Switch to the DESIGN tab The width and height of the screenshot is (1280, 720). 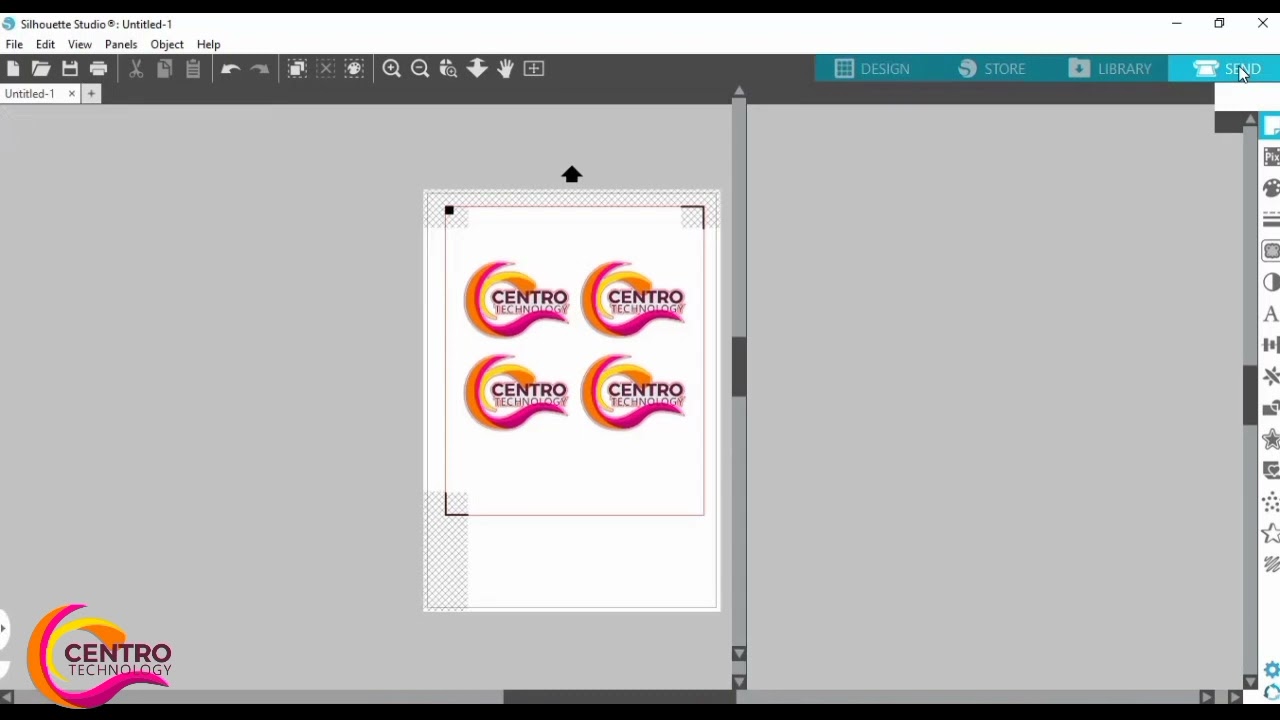[x=873, y=68]
